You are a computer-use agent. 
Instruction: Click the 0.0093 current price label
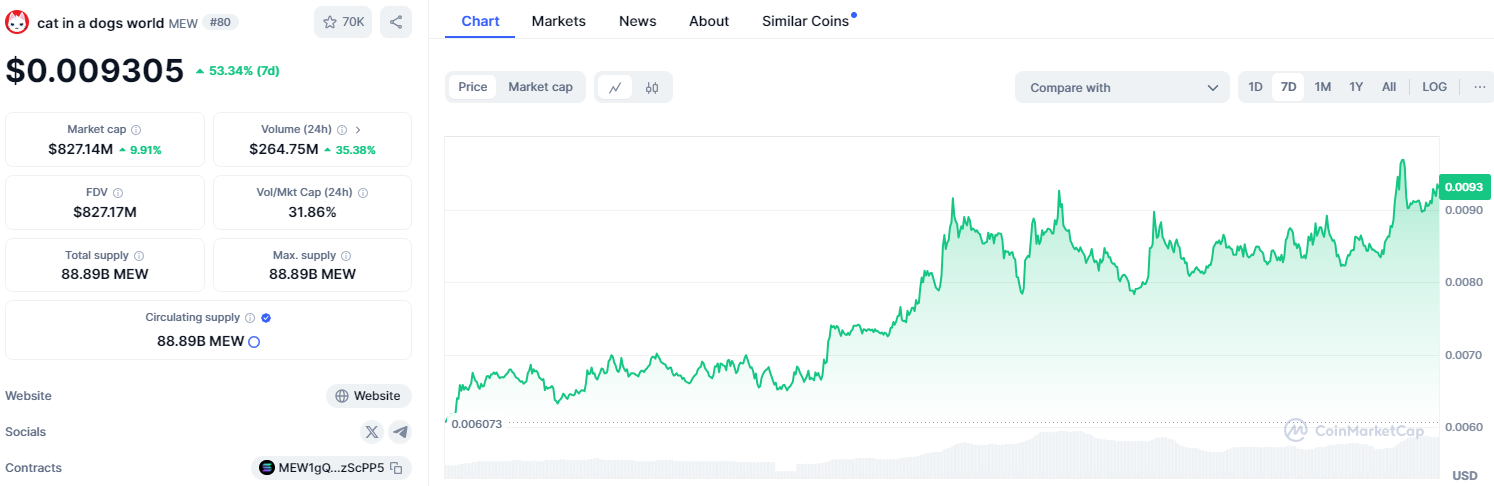pyautogui.click(x=1465, y=187)
